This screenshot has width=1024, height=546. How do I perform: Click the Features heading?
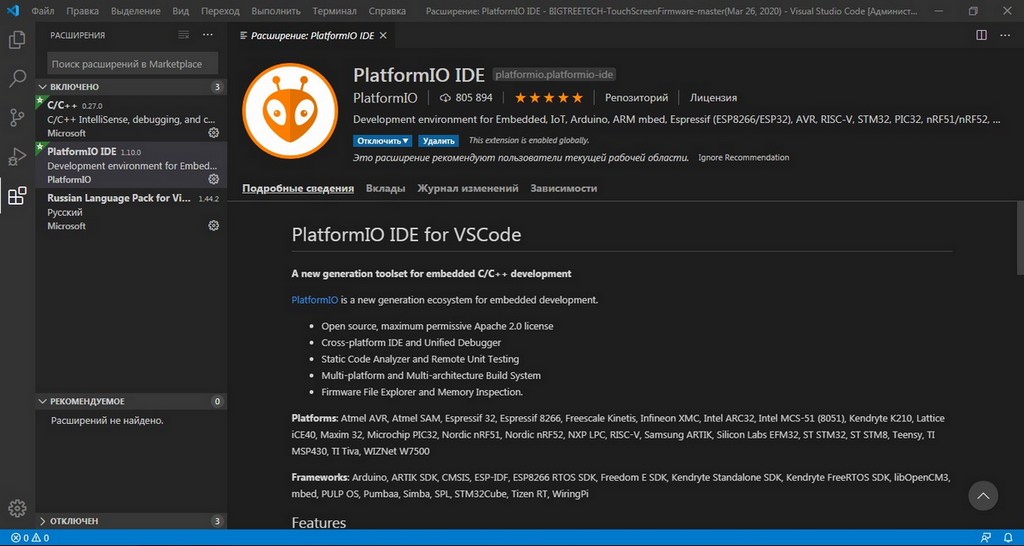(319, 522)
